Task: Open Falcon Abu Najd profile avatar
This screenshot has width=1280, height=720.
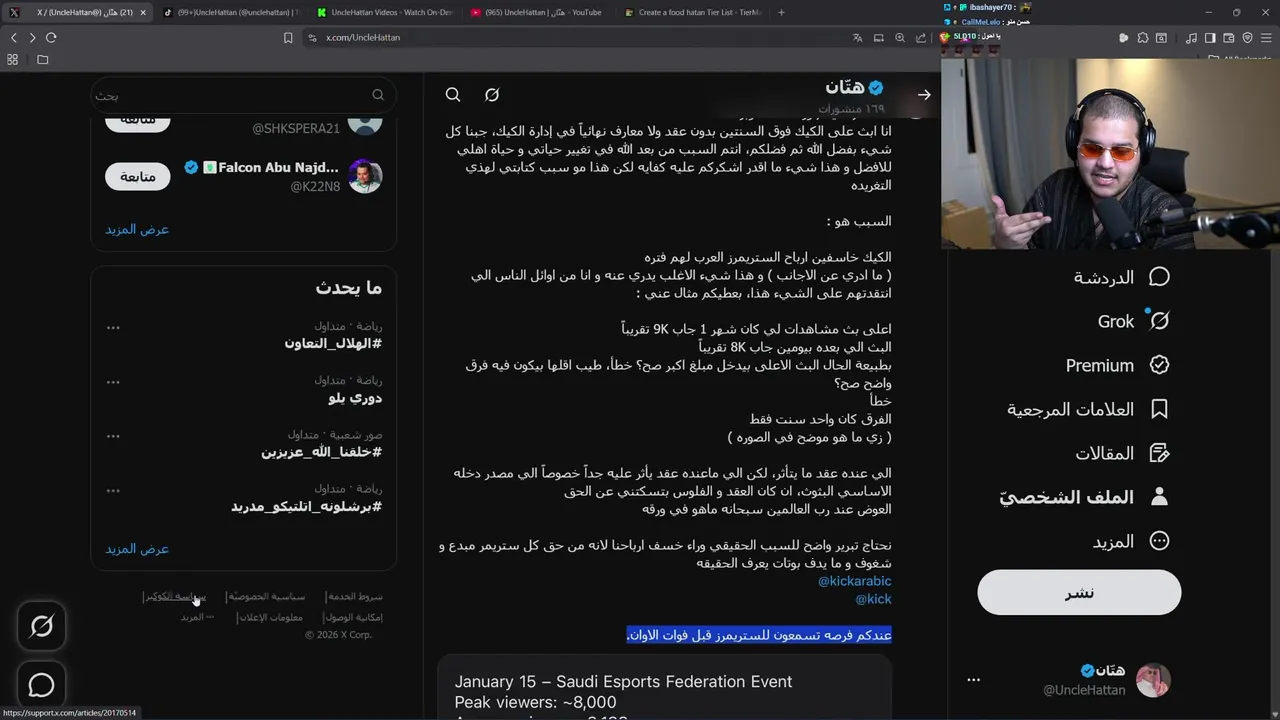Action: [x=365, y=176]
